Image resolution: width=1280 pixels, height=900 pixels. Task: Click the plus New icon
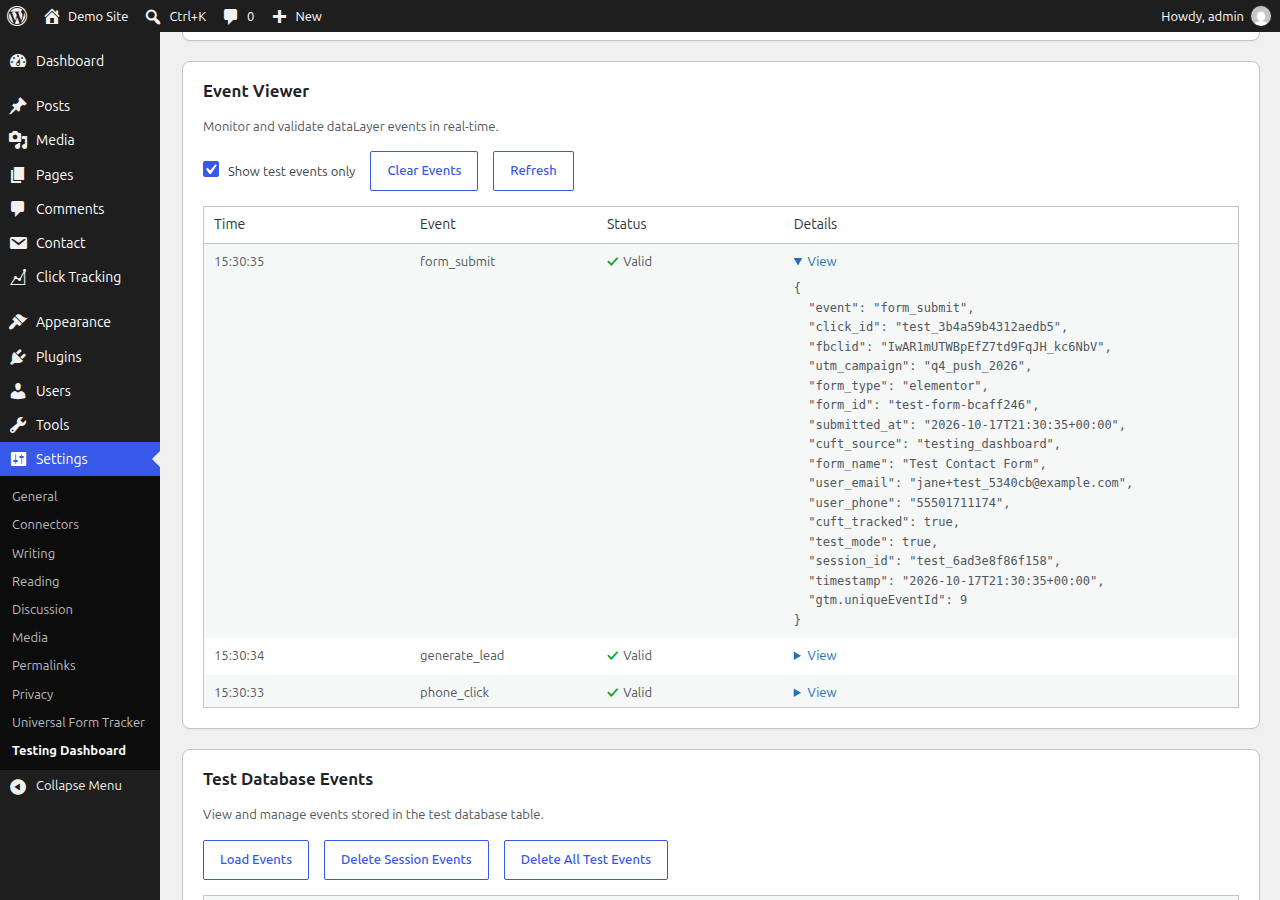tap(279, 16)
